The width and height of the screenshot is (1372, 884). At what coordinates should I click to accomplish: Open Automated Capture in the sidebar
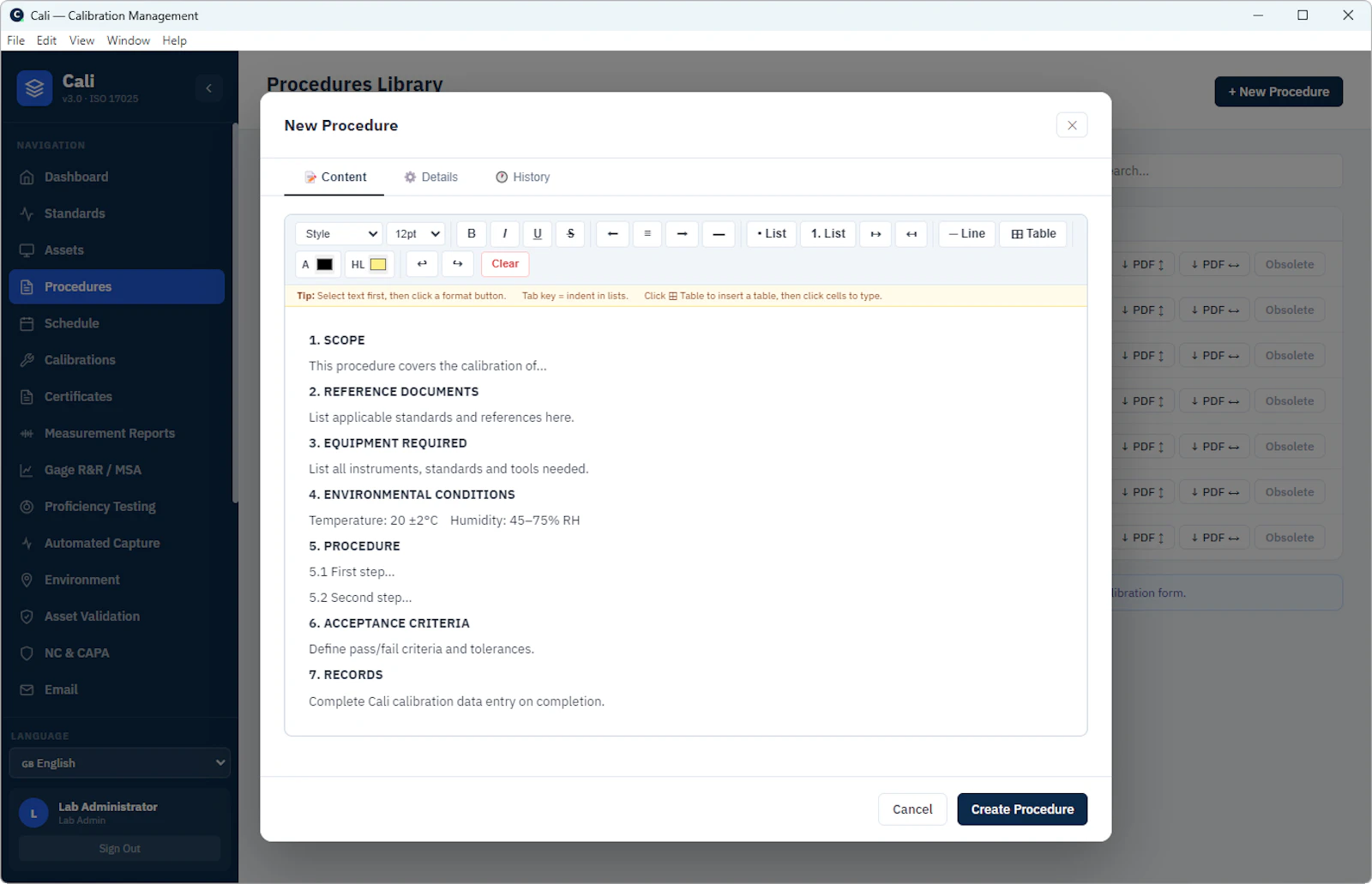click(117, 543)
